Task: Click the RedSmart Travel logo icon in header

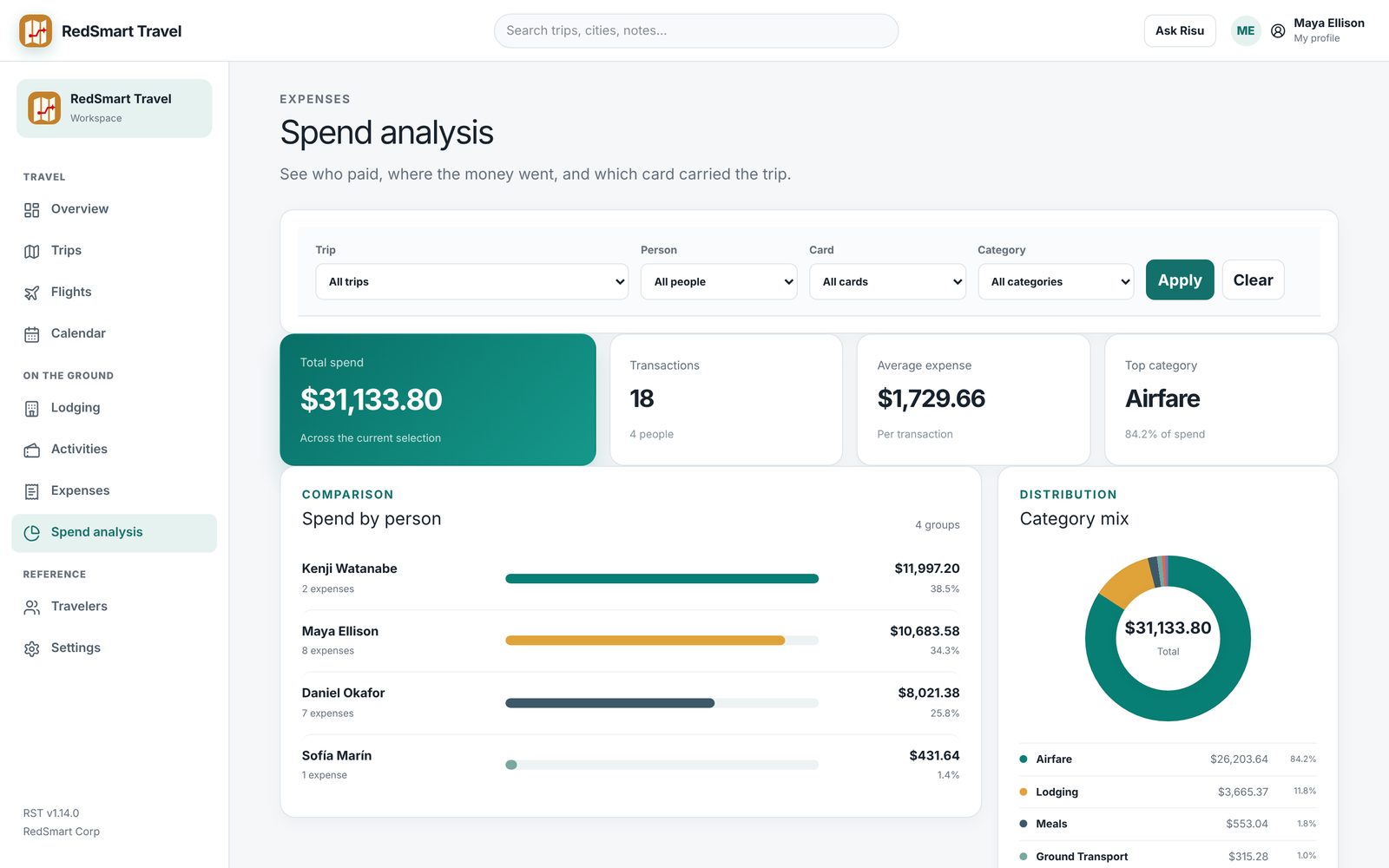Action: point(36,30)
